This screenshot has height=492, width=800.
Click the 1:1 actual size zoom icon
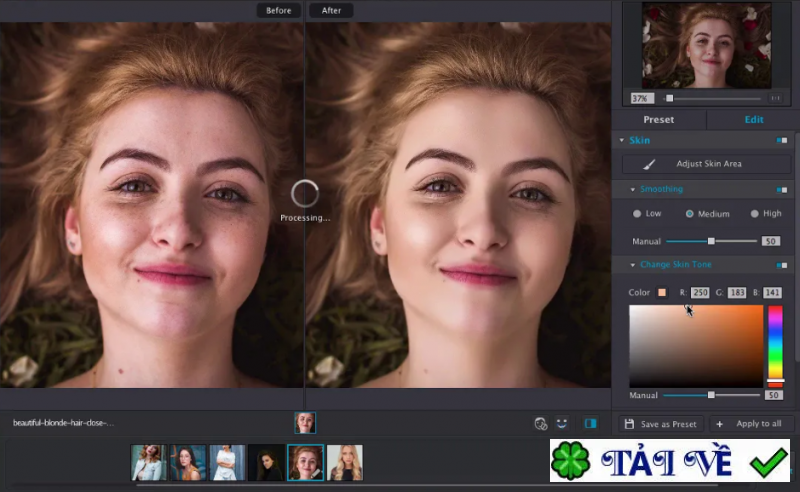click(x=776, y=98)
